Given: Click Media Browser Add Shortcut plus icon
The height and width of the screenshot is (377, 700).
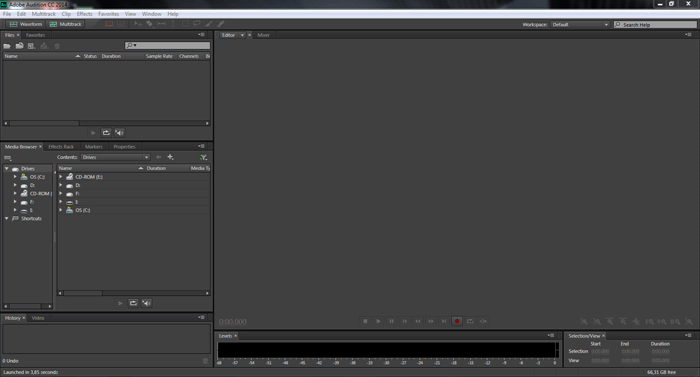Looking at the screenshot, I should pyautogui.click(x=170, y=157).
